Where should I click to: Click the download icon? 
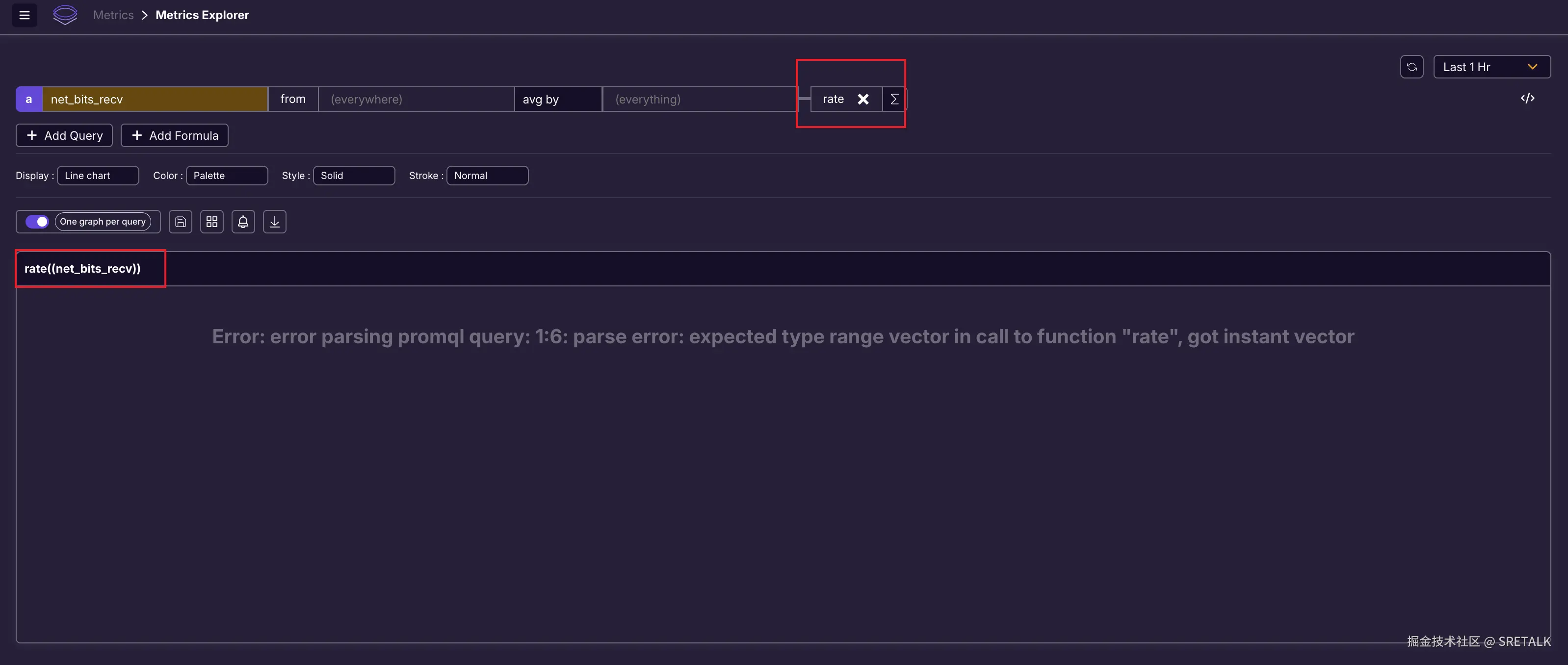(x=275, y=222)
